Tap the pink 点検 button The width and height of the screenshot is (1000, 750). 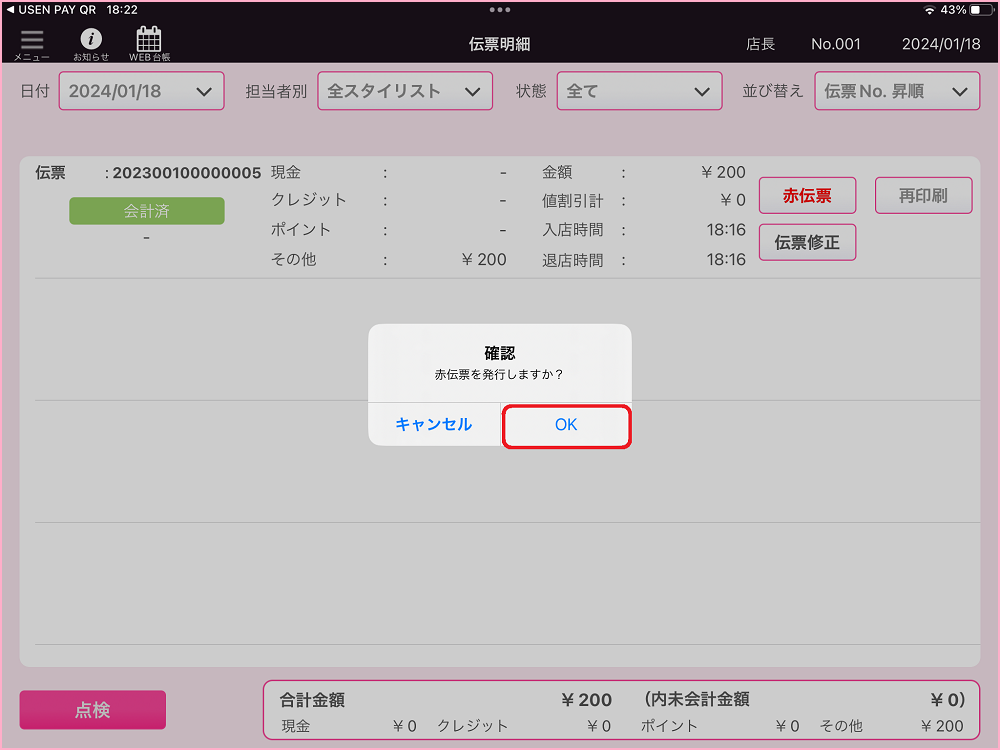[93, 710]
